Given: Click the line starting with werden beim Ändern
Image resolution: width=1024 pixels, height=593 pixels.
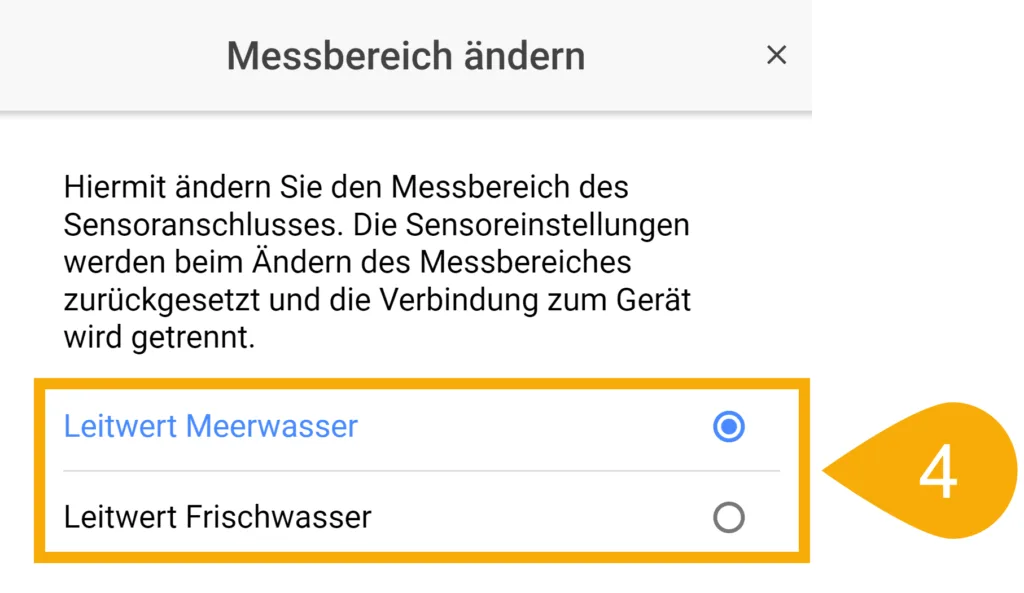Looking at the screenshot, I should 347,262.
